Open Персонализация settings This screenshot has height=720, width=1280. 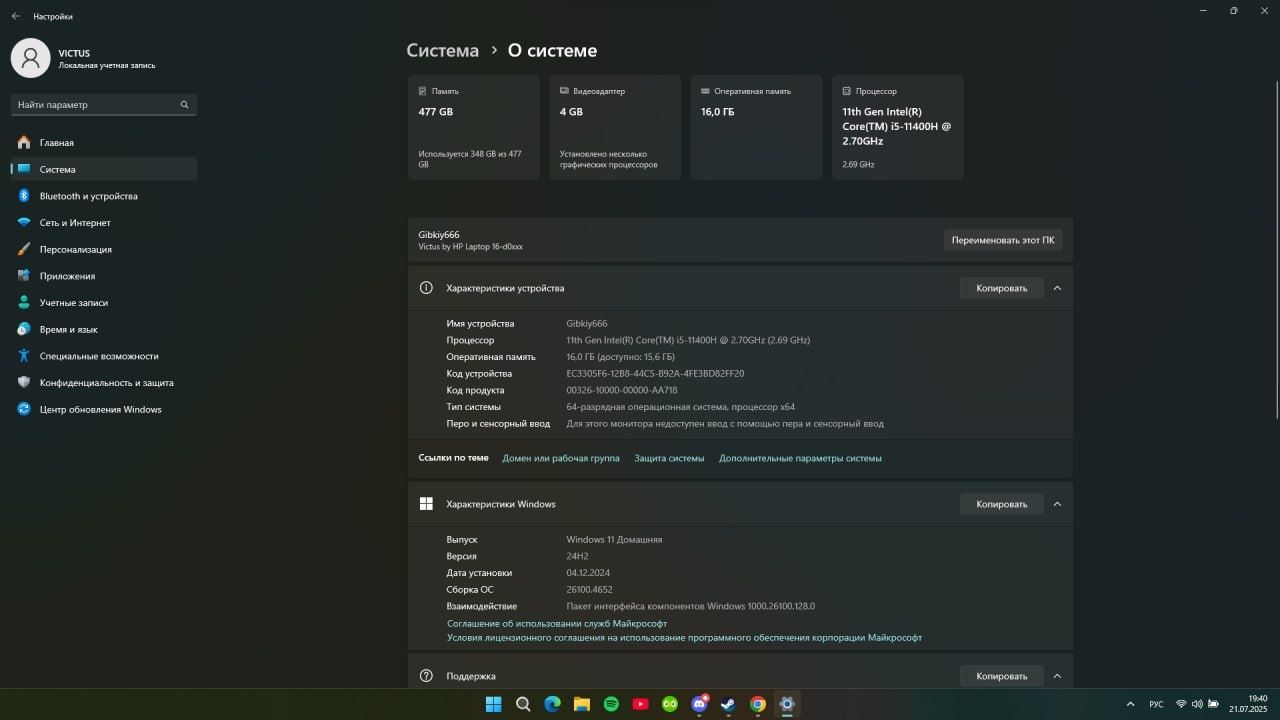click(104, 249)
